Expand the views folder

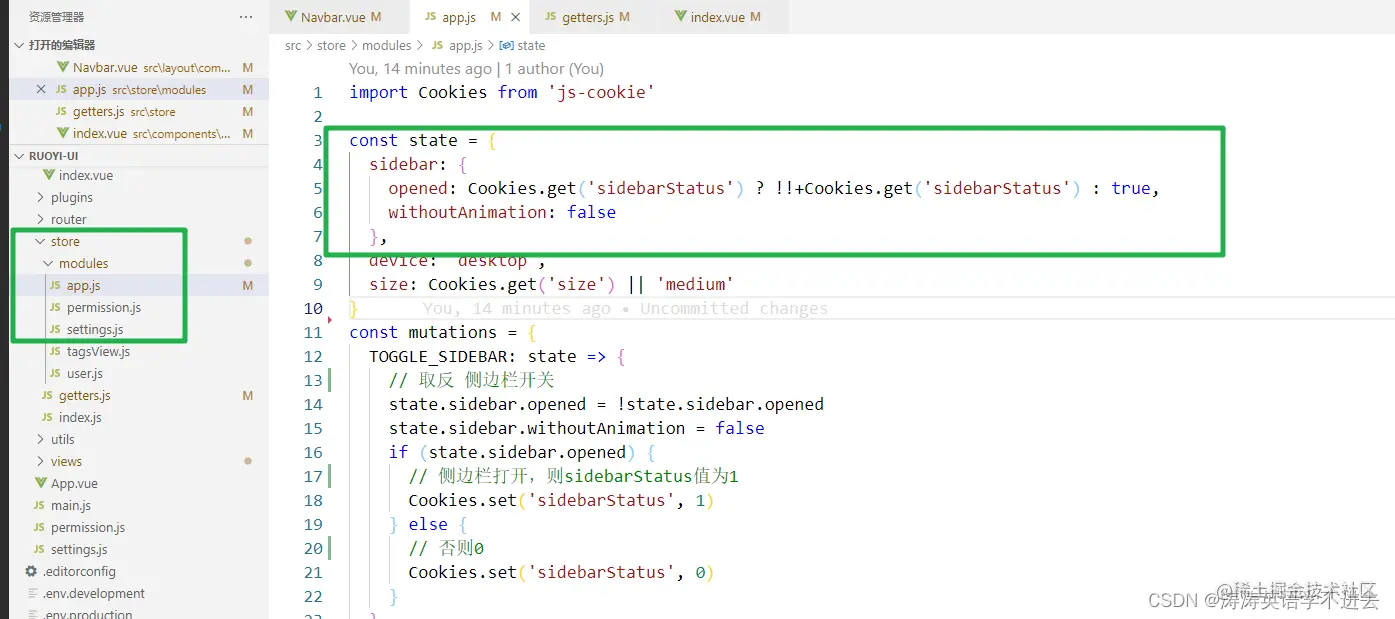[66, 461]
